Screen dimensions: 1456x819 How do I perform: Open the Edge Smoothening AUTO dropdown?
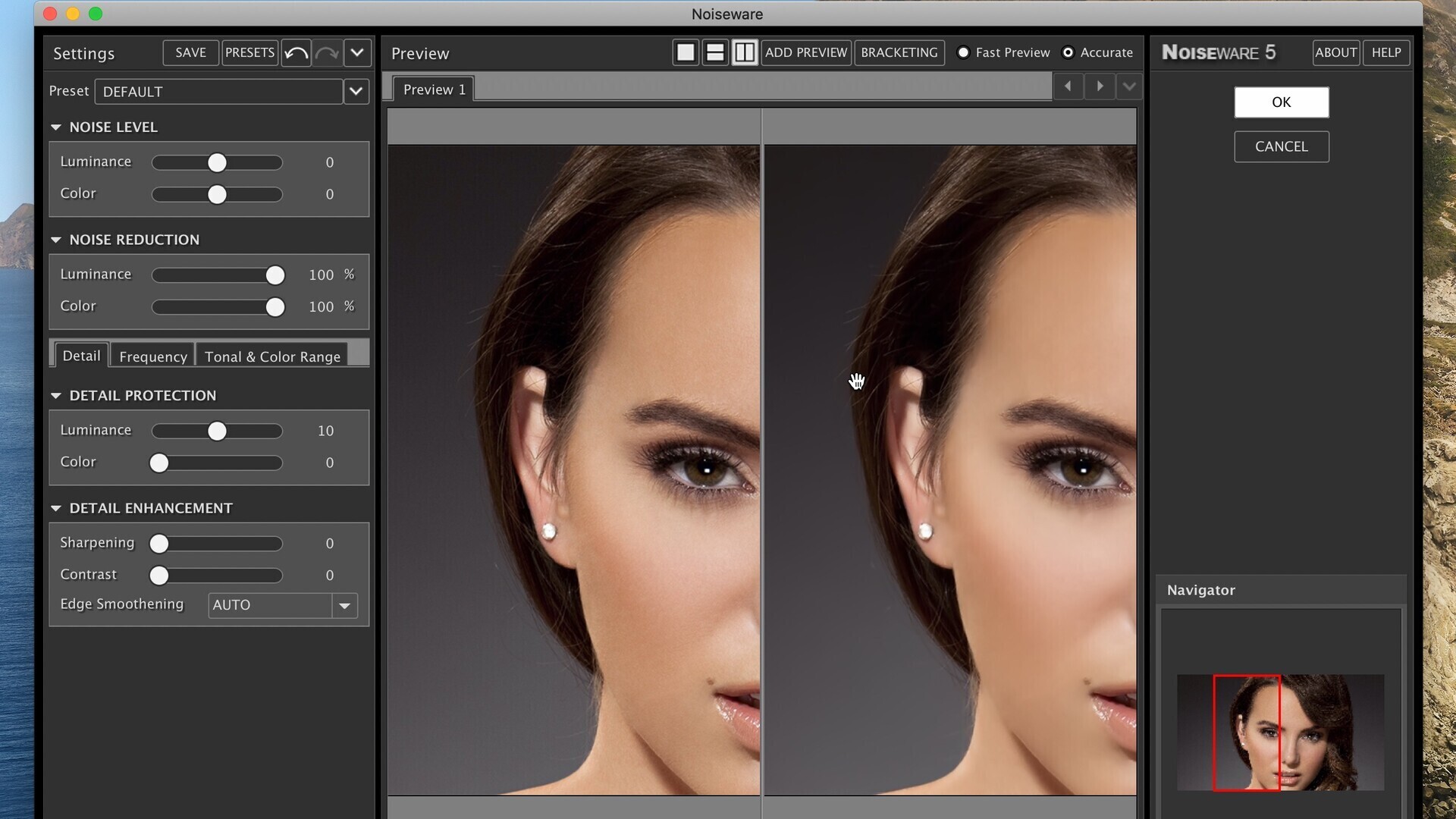click(x=283, y=605)
